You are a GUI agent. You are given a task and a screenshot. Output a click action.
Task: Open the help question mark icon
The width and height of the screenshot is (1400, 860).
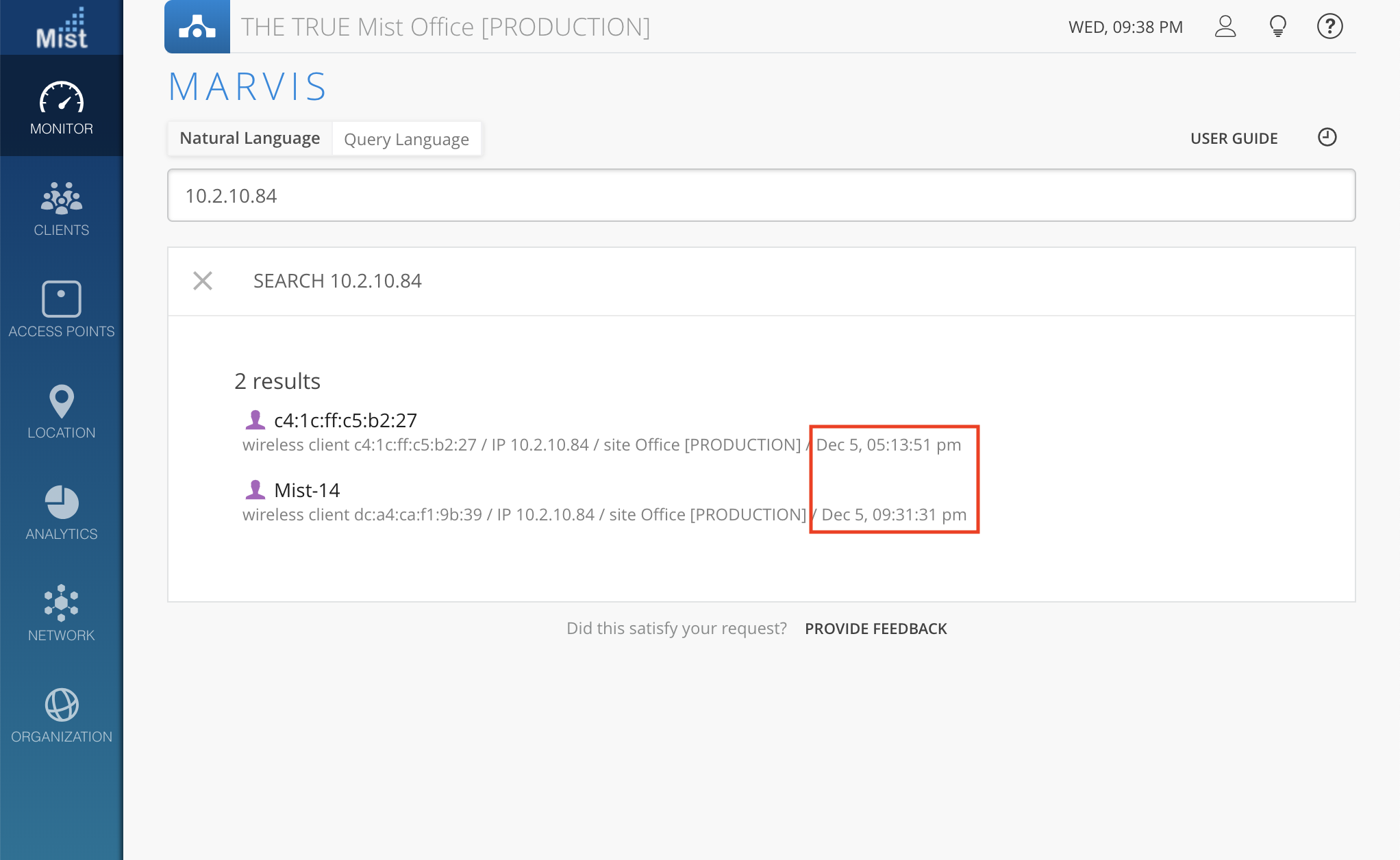(x=1329, y=27)
